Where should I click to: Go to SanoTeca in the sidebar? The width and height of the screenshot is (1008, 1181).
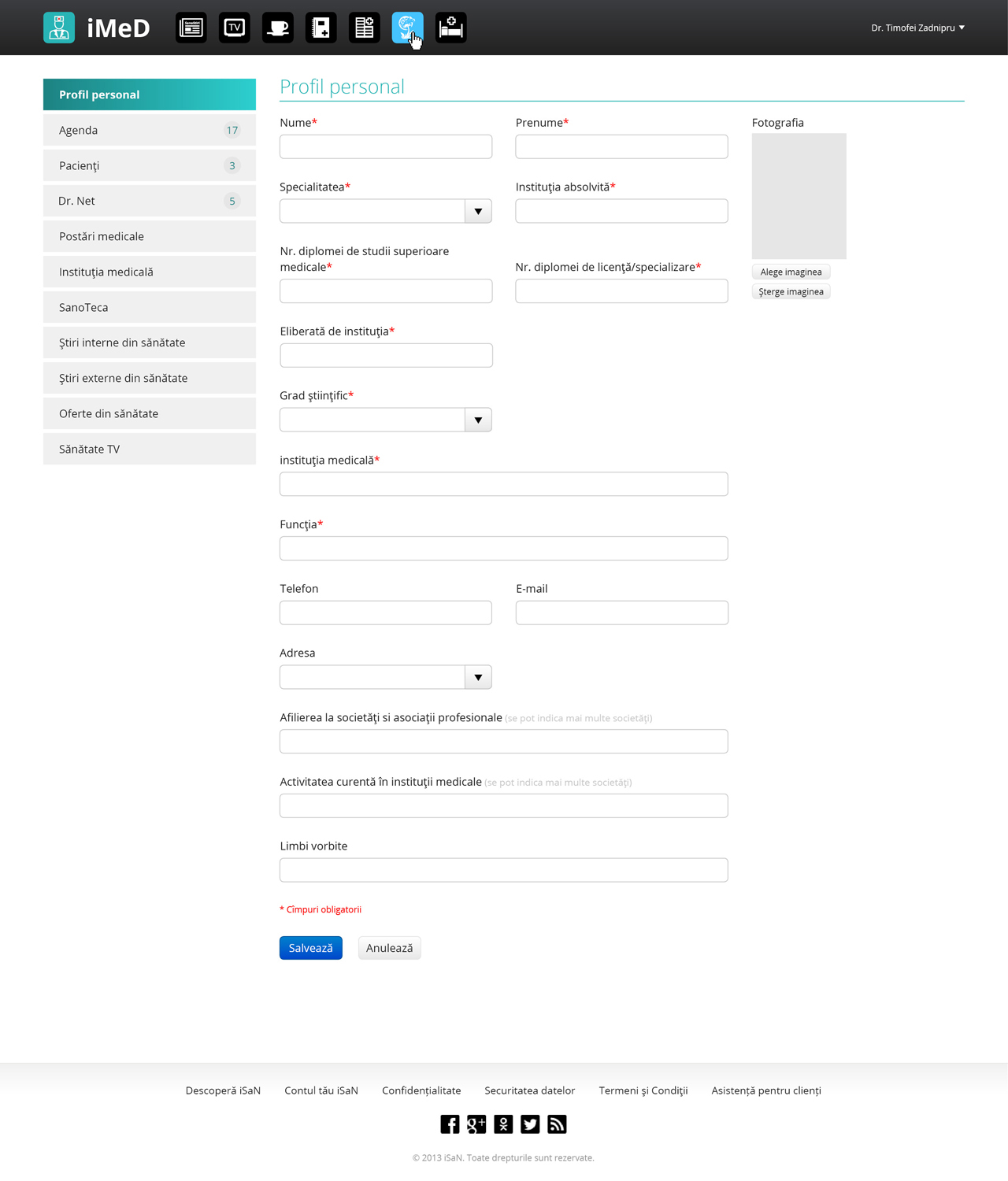[x=150, y=307]
